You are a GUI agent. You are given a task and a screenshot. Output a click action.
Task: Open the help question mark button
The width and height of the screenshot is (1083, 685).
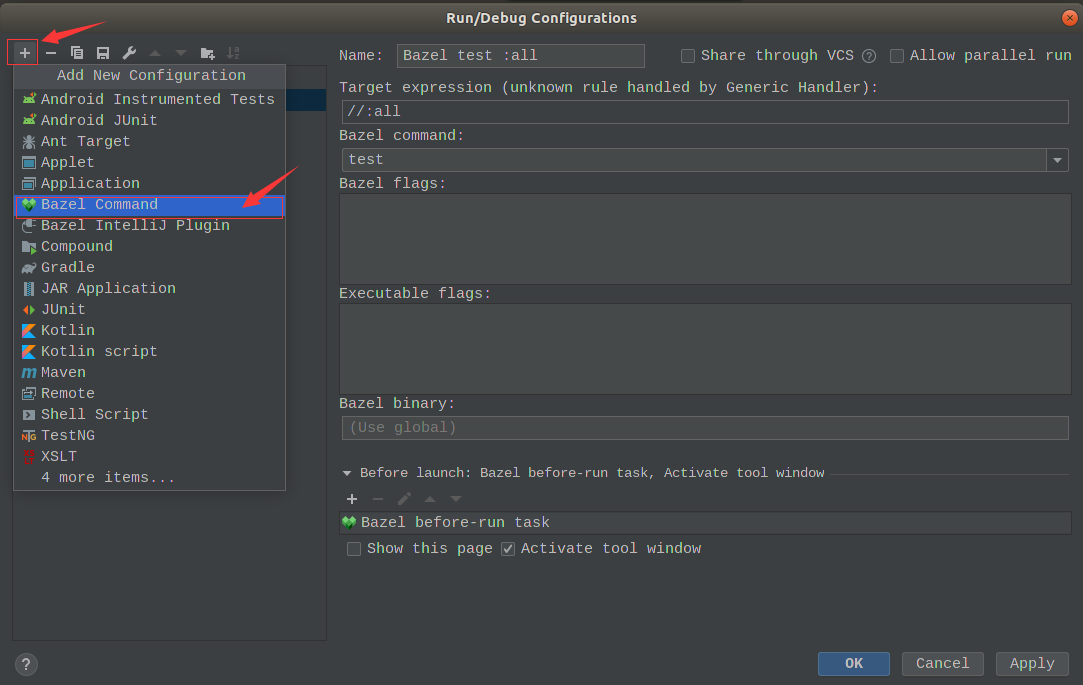coord(27,664)
